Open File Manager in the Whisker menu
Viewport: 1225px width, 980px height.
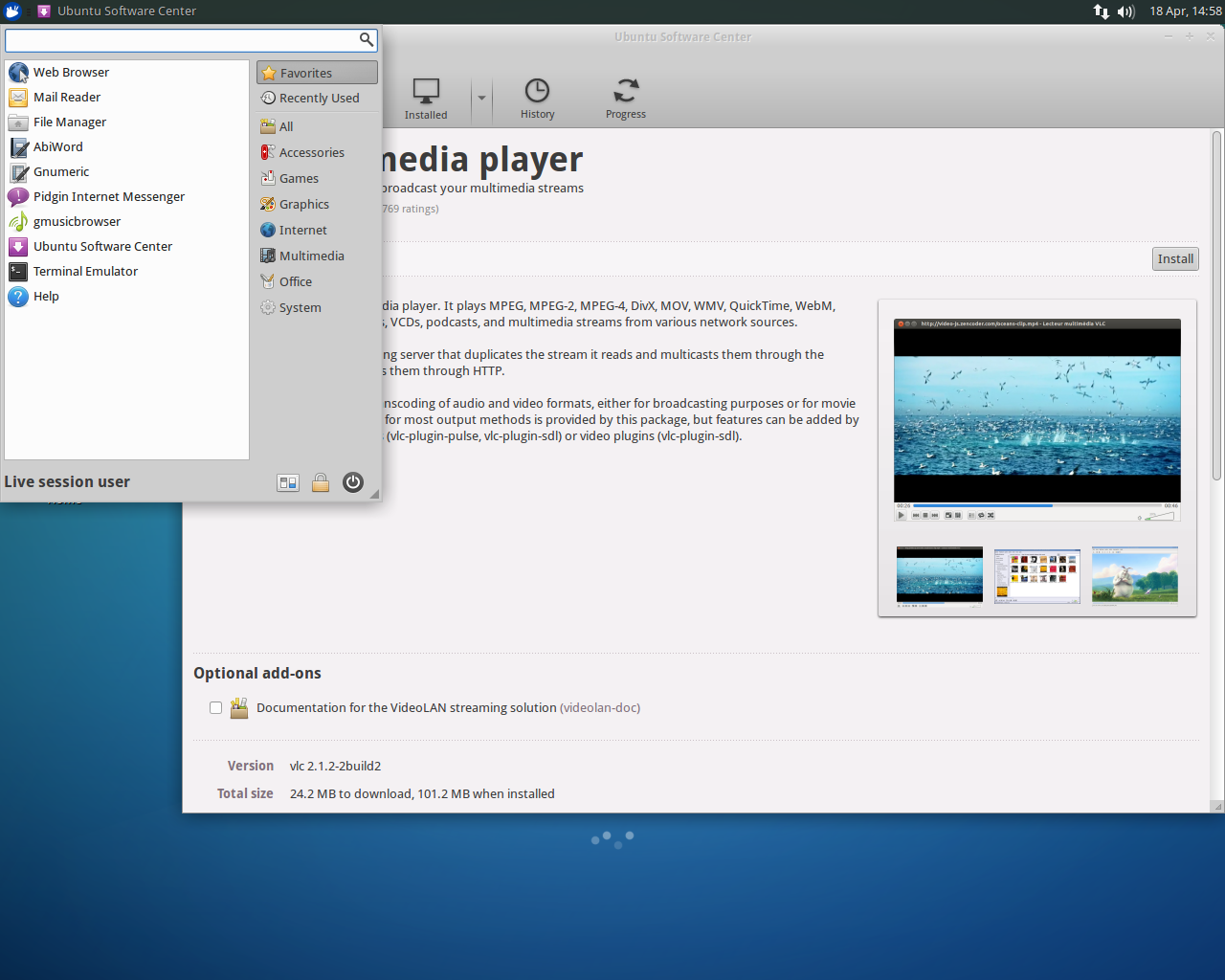coord(126,122)
